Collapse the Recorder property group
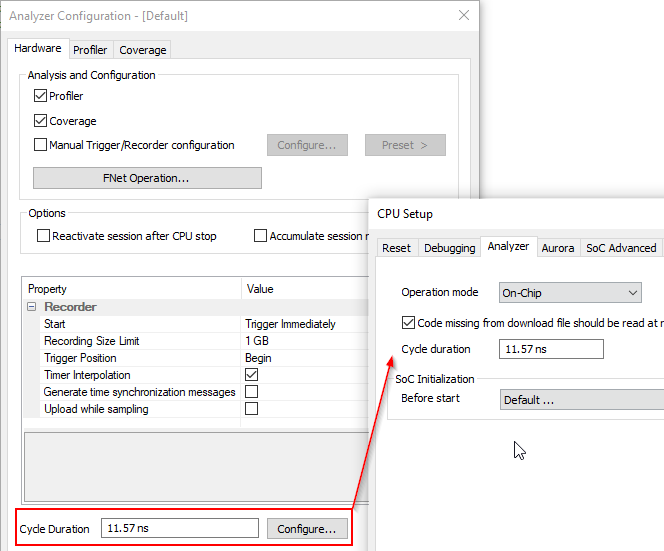664x551 pixels. coord(31,307)
